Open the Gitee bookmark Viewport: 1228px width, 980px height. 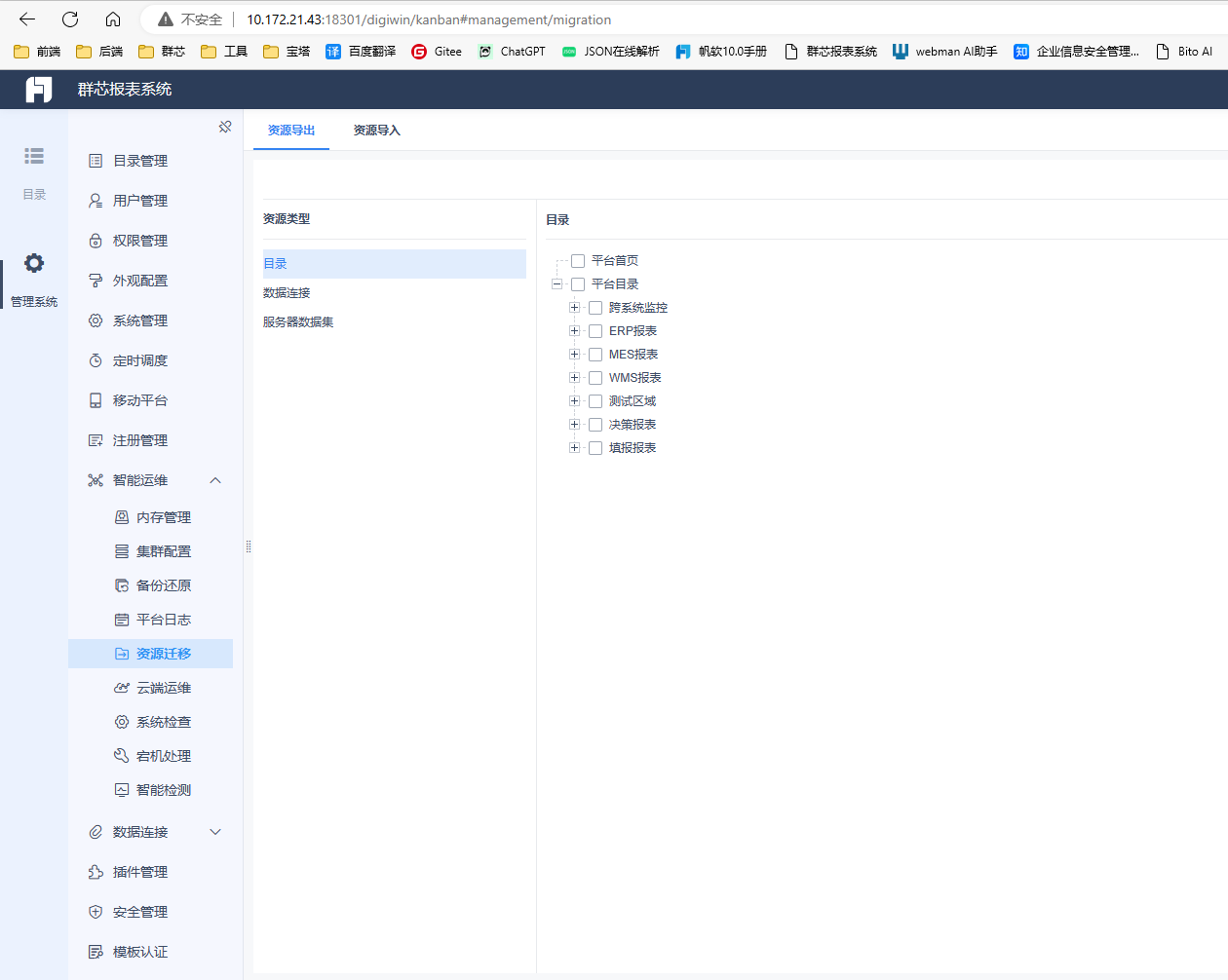click(x=437, y=52)
